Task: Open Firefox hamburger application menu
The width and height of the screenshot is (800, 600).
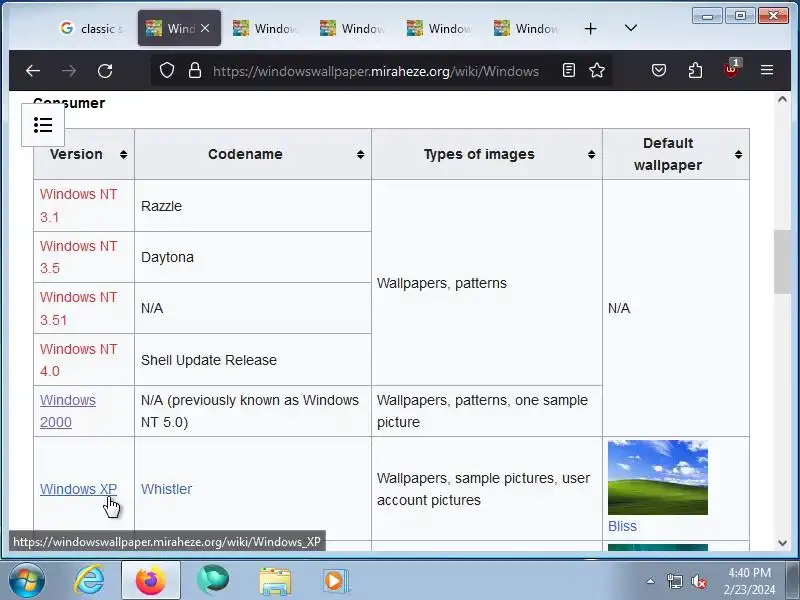Action: [x=767, y=70]
